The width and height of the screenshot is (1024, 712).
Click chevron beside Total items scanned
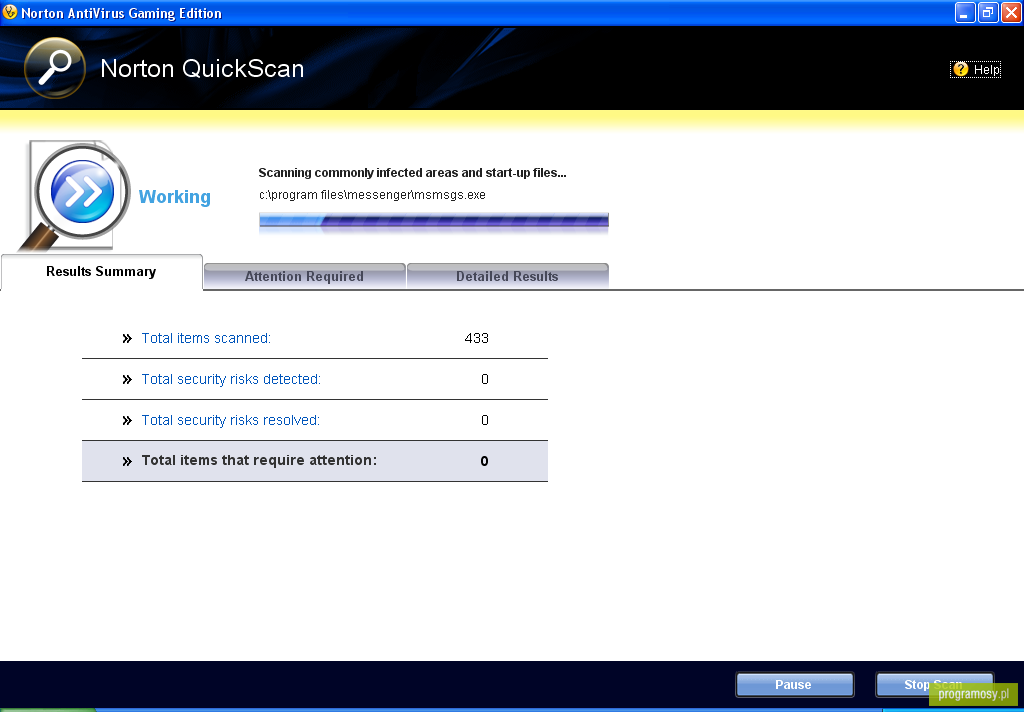127,338
